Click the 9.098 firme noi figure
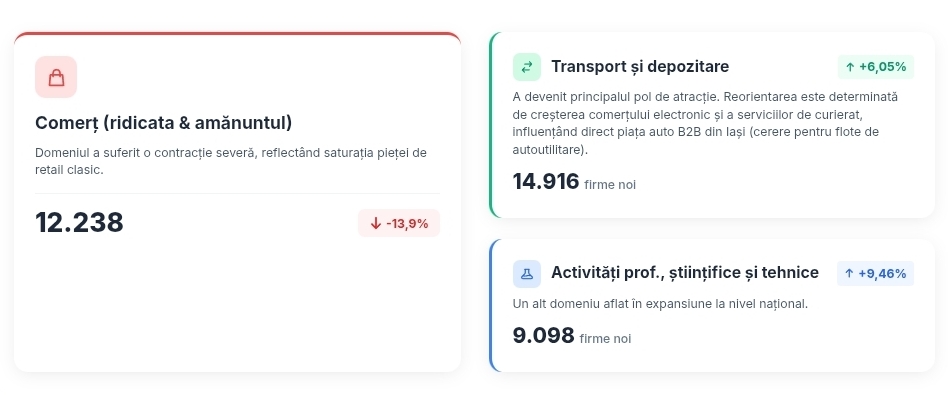 pos(571,335)
